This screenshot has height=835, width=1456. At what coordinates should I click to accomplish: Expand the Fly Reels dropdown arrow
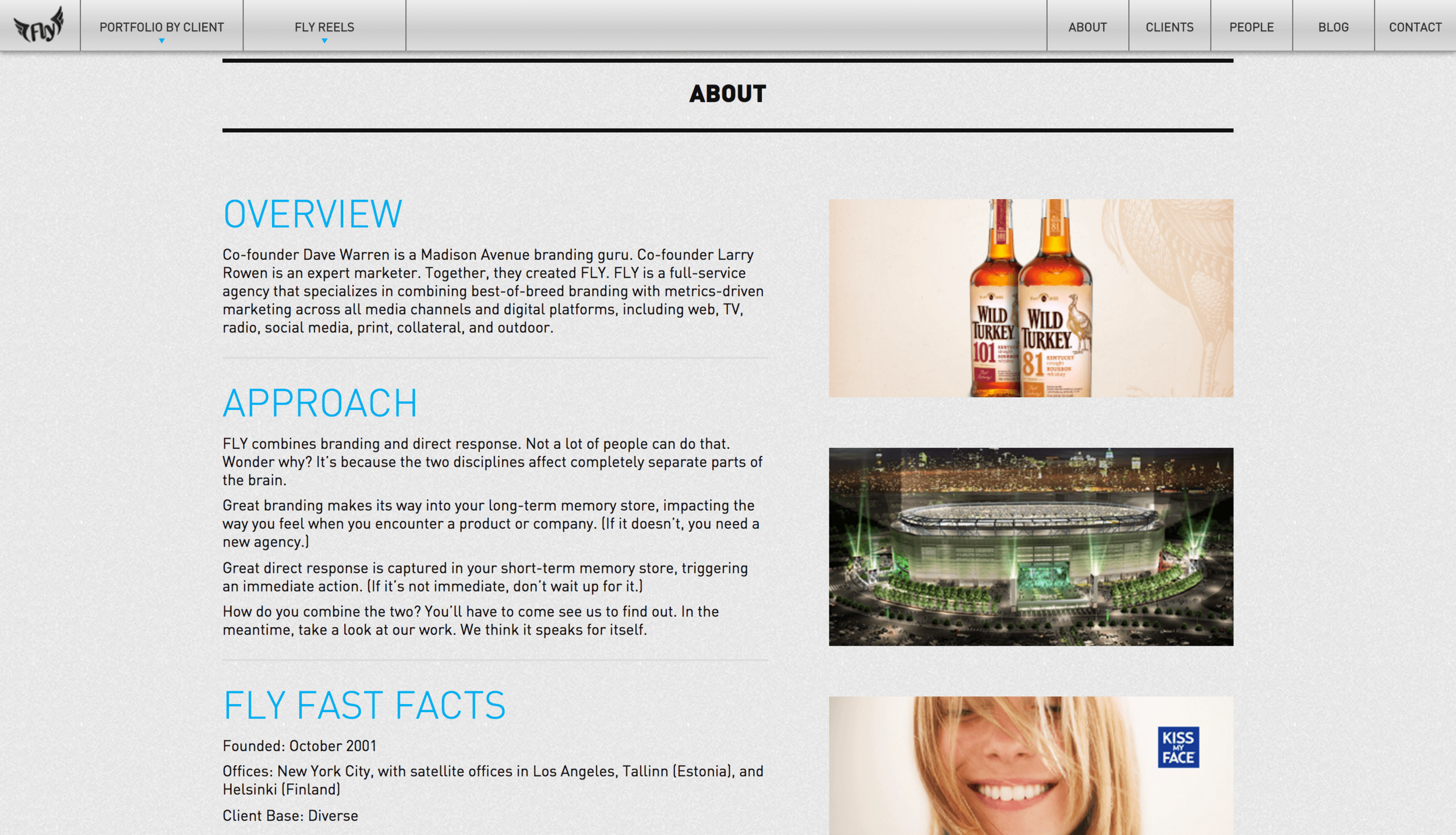[x=324, y=41]
